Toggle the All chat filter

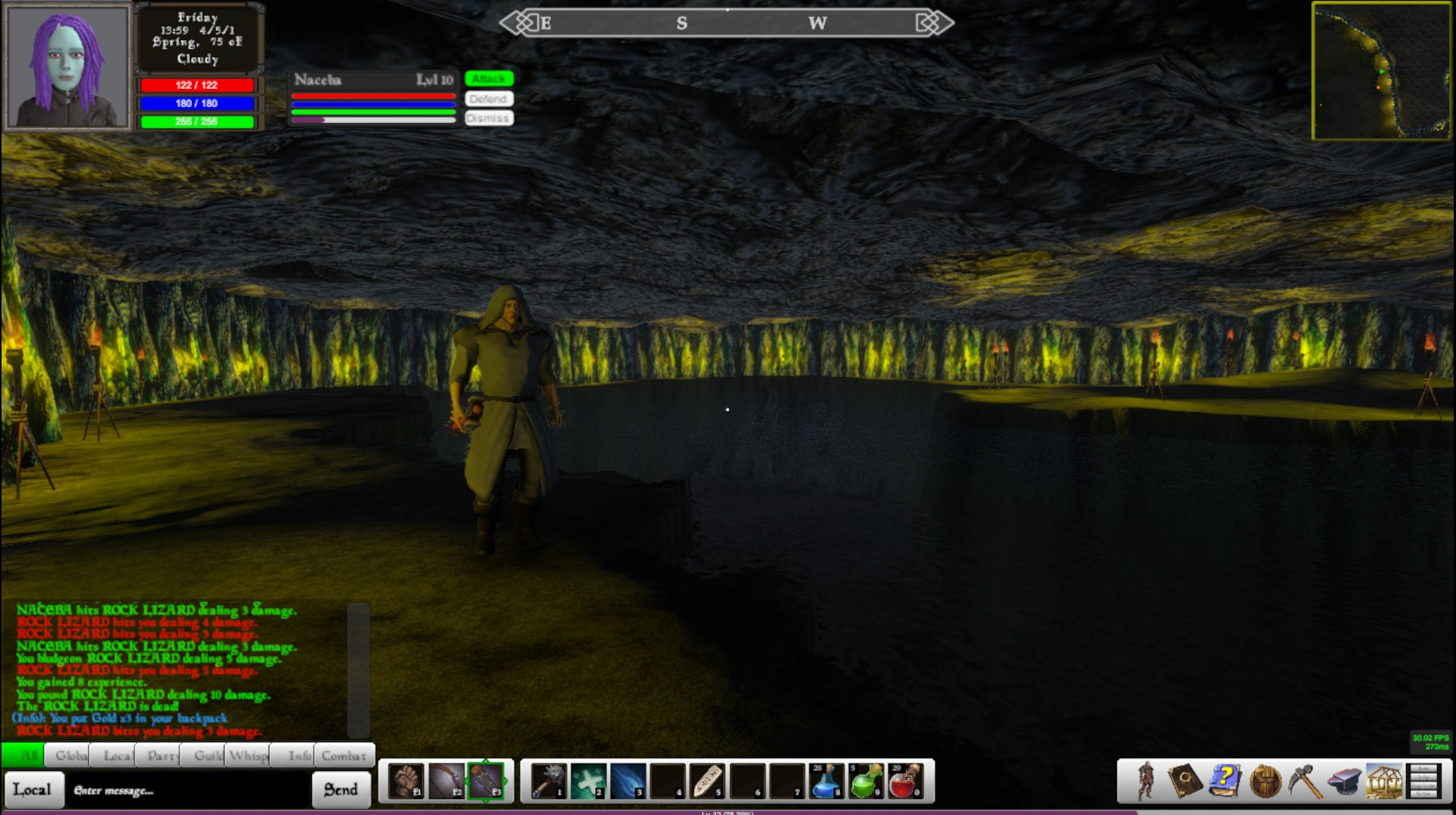click(x=29, y=756)
